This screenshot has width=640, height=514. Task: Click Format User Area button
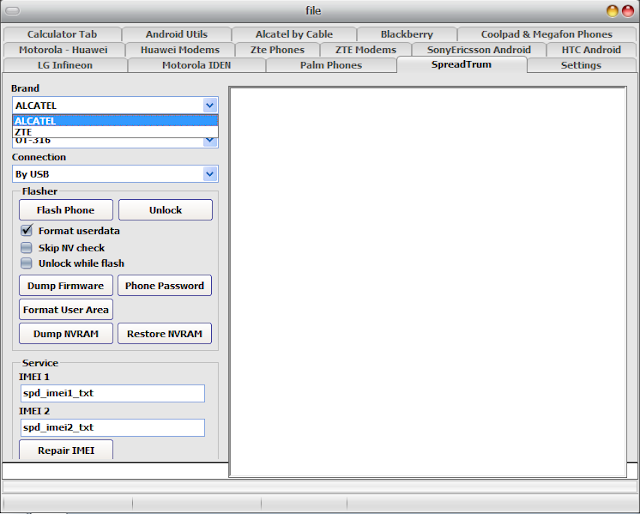pos(66,309)
